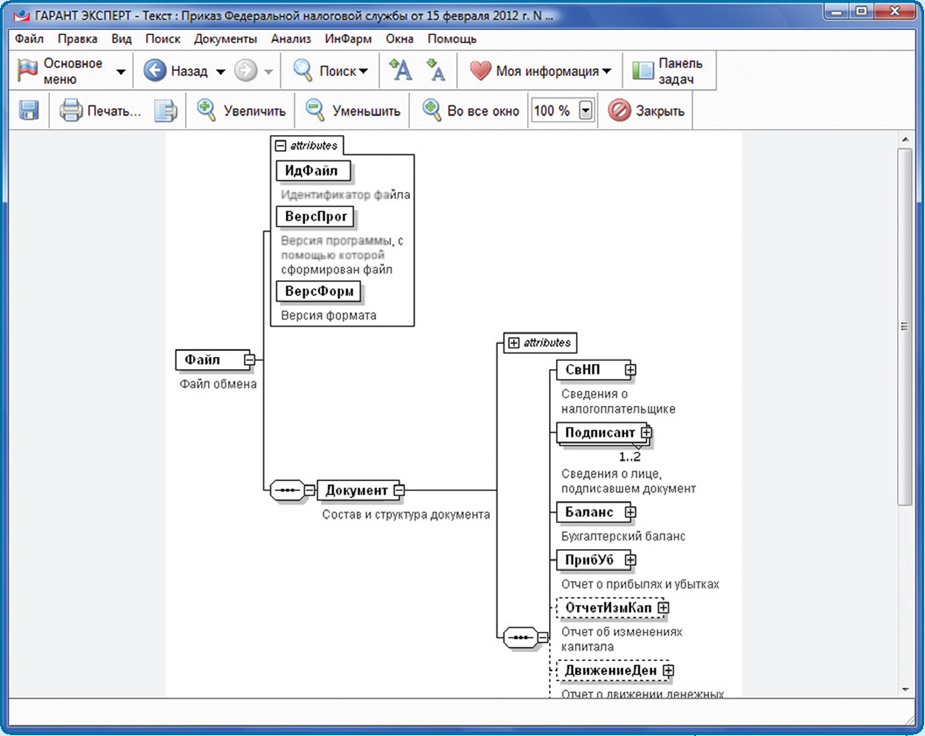
Task: Zoom in with the Увеличить button
Action: pyautogui.click(x=241, y=111)
